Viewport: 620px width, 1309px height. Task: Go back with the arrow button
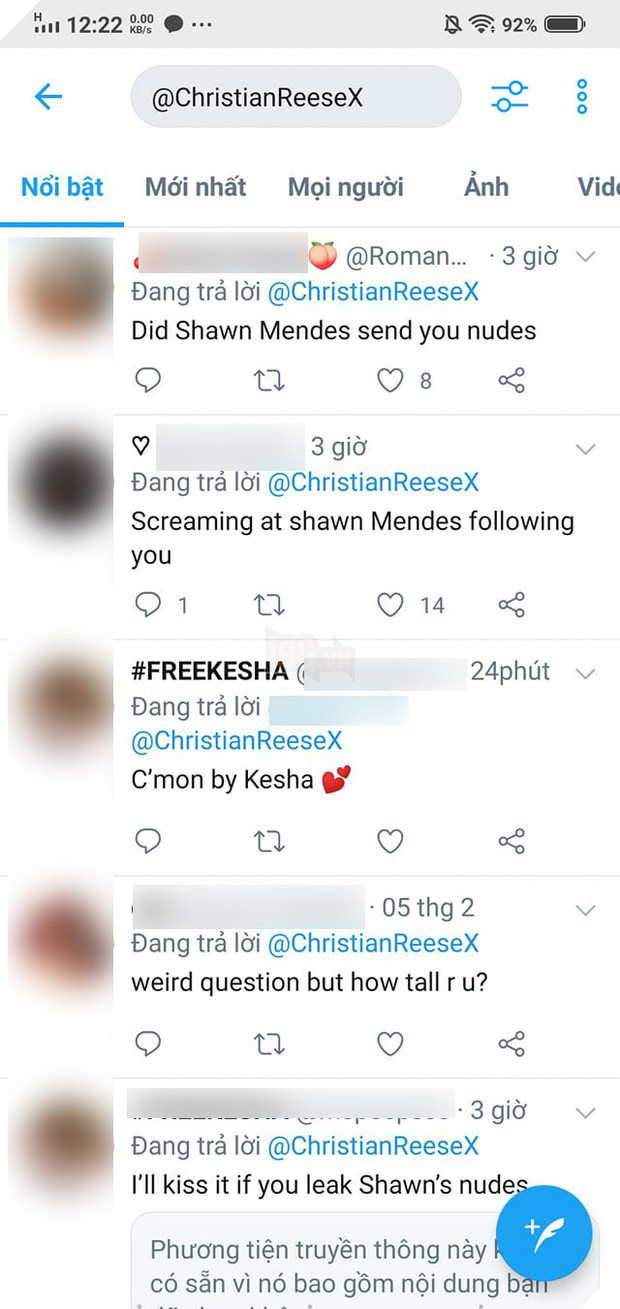click(47, 96)
